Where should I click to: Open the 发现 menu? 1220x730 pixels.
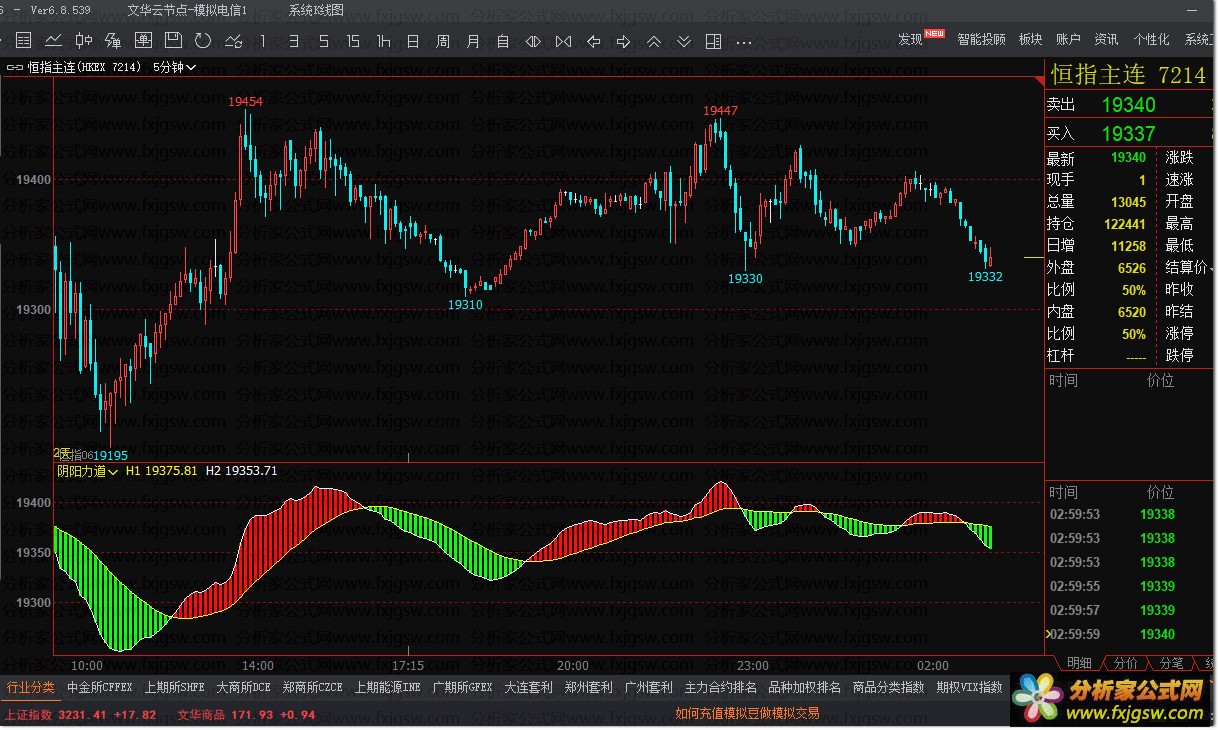coord(910,39)
